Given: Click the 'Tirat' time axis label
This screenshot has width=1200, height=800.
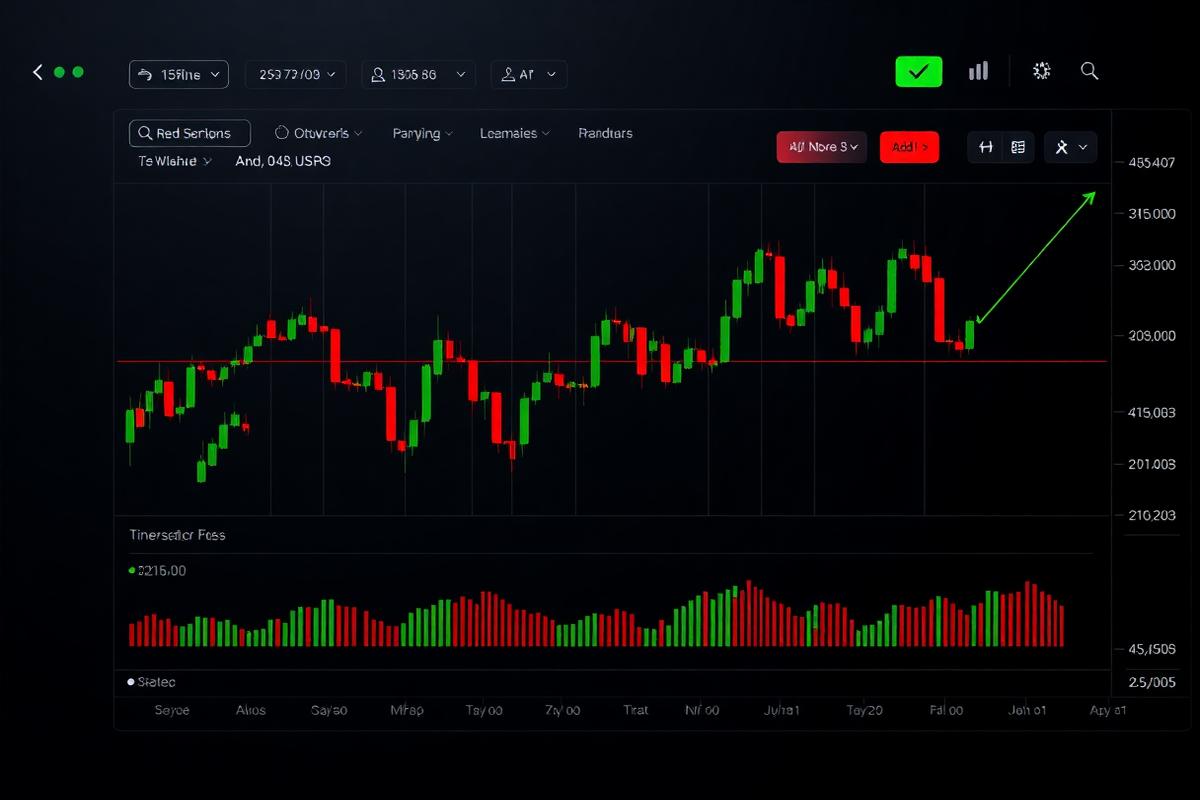Looking at the screenshot, I should (636, 710).
